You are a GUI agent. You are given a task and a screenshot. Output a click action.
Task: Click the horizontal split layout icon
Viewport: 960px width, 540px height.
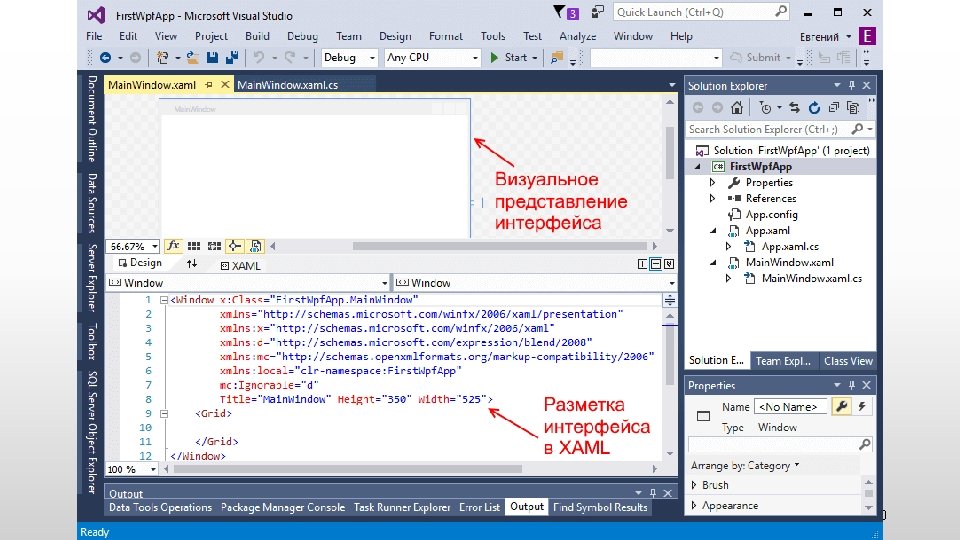click(656, 264)
